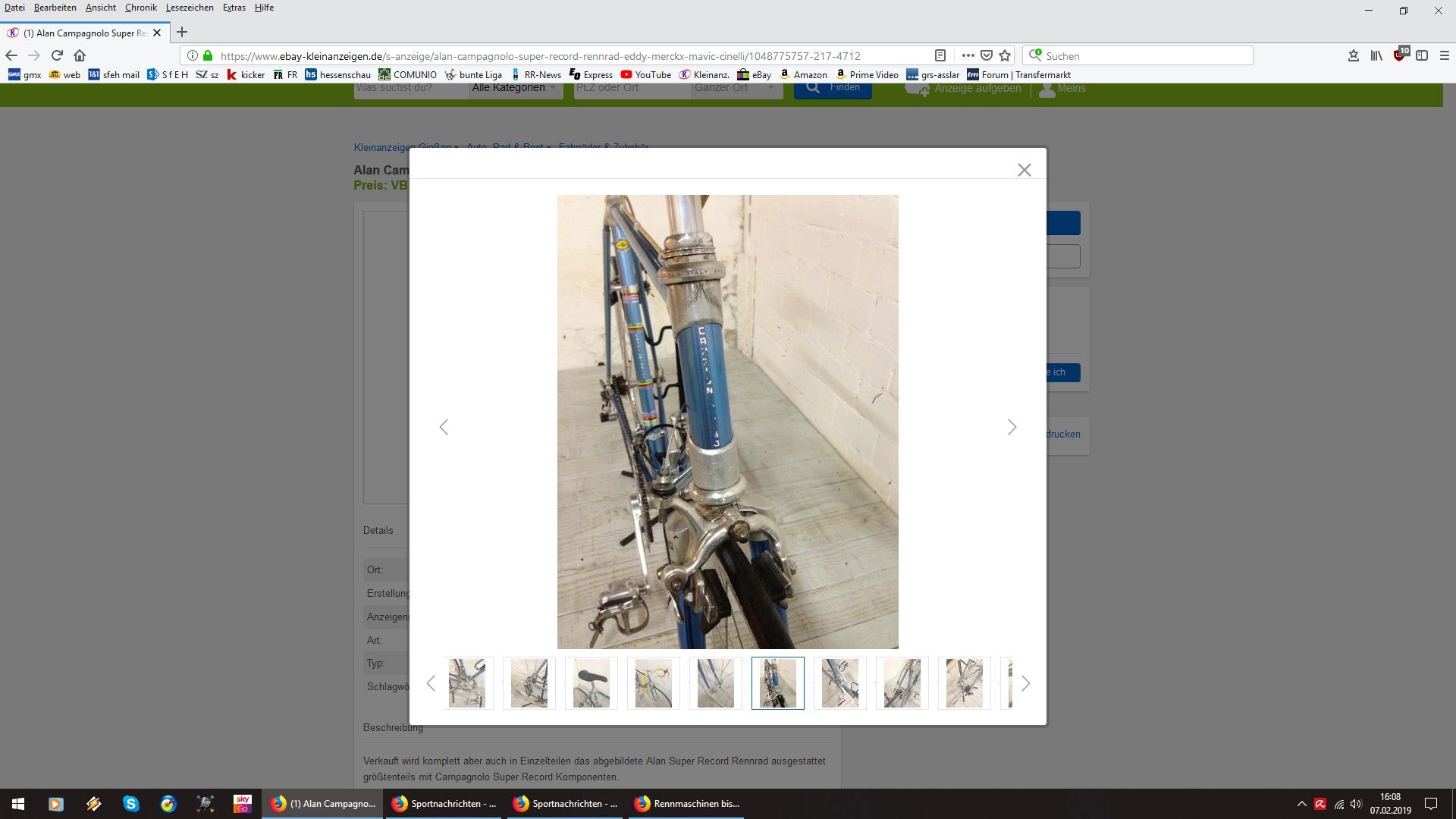Image resolution: width=1456 pixels, height=819 pixels.
Task: Save page to Pocket
Action: tap(987, 55)
